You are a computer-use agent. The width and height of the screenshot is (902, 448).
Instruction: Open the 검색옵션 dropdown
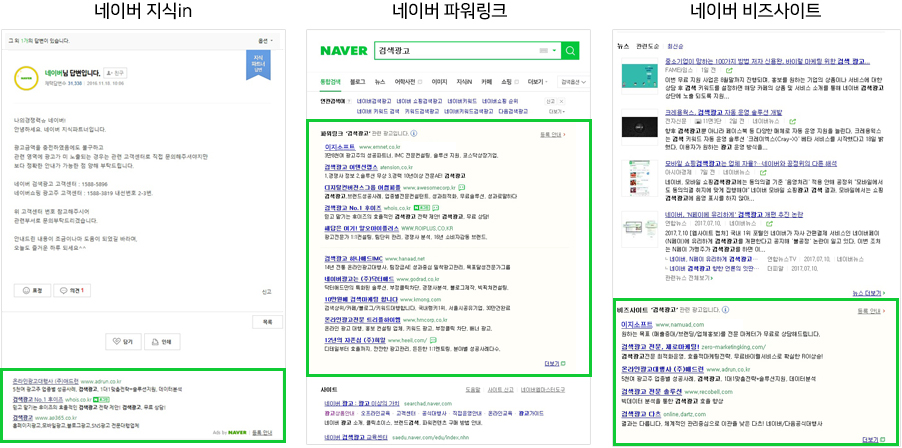click(573, 82)
